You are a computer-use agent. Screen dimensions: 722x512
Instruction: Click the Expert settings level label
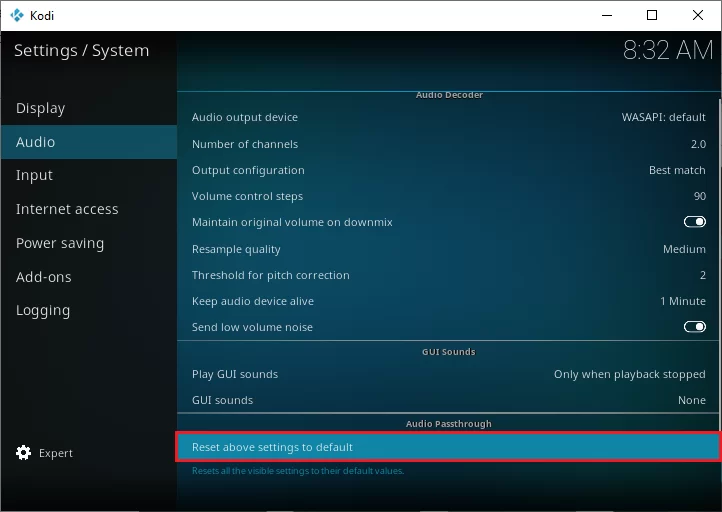coord(56,453)
